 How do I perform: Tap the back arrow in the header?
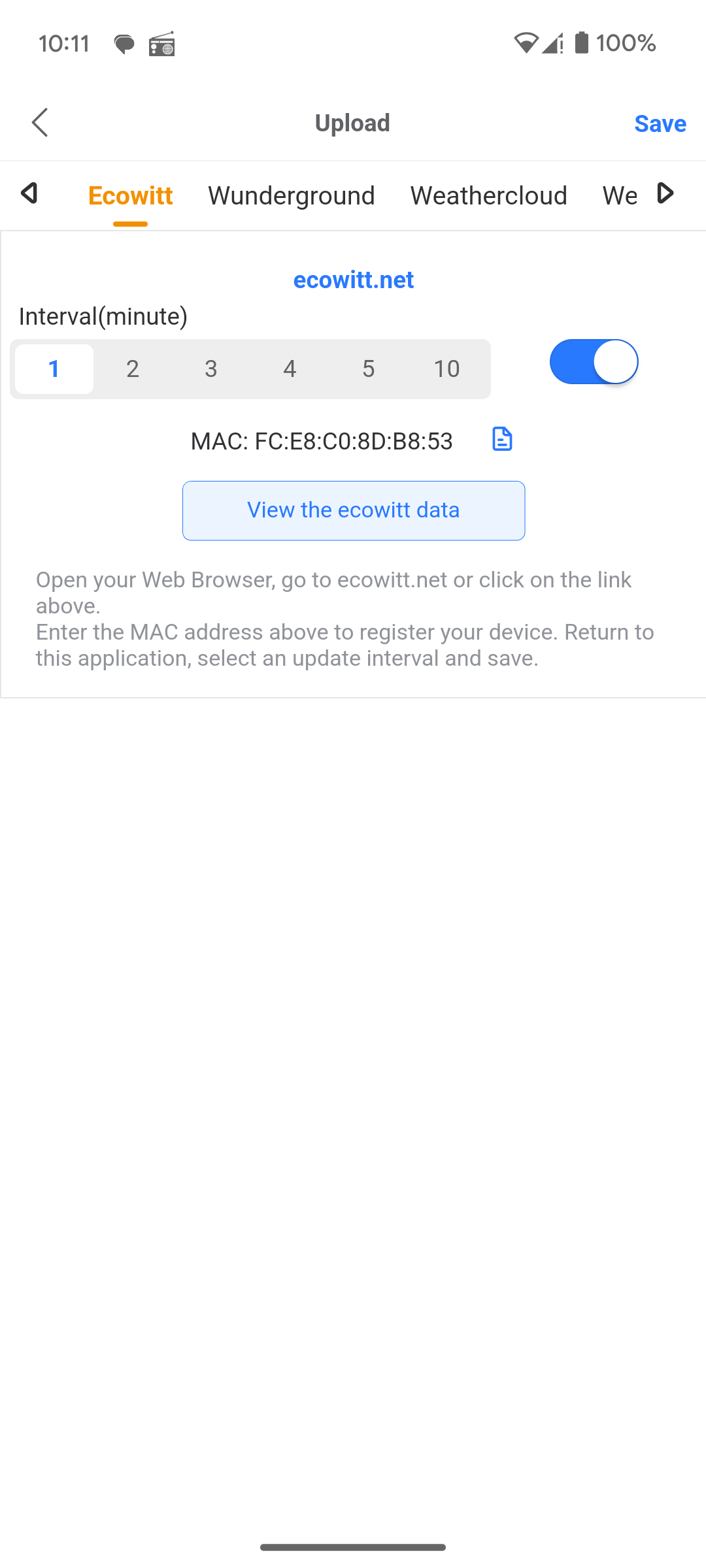click(x=40, y=123)
